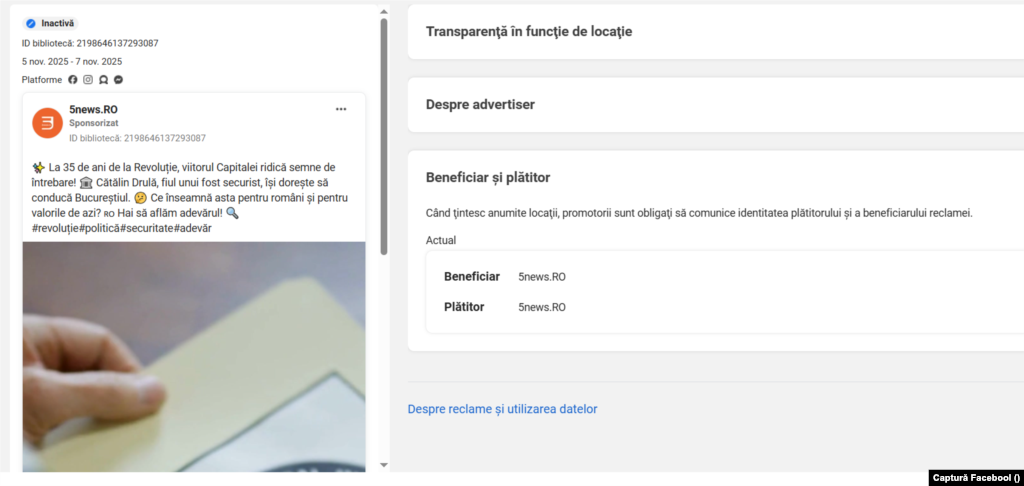Click the Instagram platform icon

coord(88,80)
